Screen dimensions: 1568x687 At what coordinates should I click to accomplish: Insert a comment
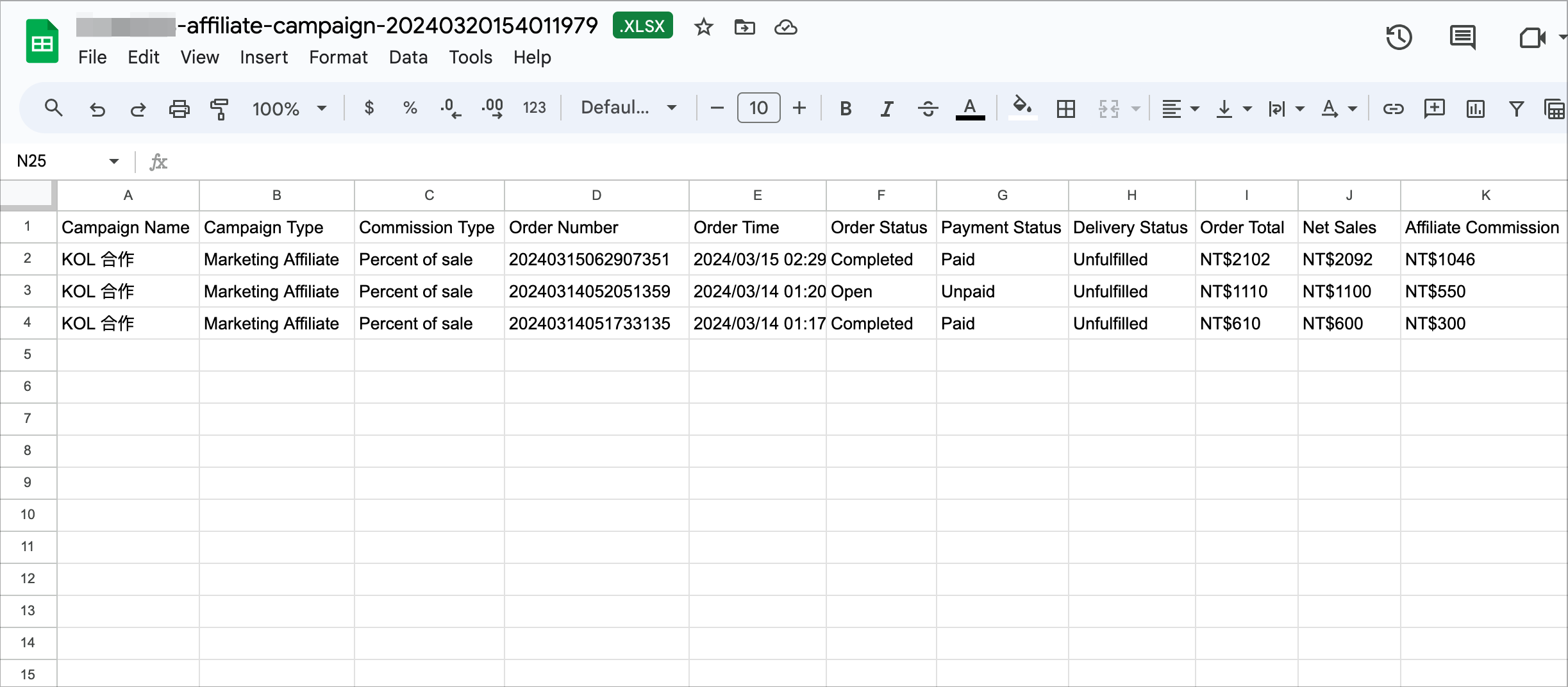pos(1434,108)
